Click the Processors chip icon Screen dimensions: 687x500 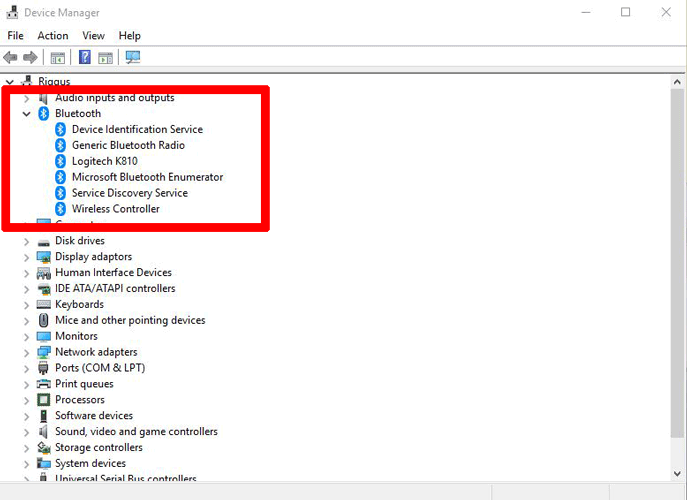coord(43,400)
